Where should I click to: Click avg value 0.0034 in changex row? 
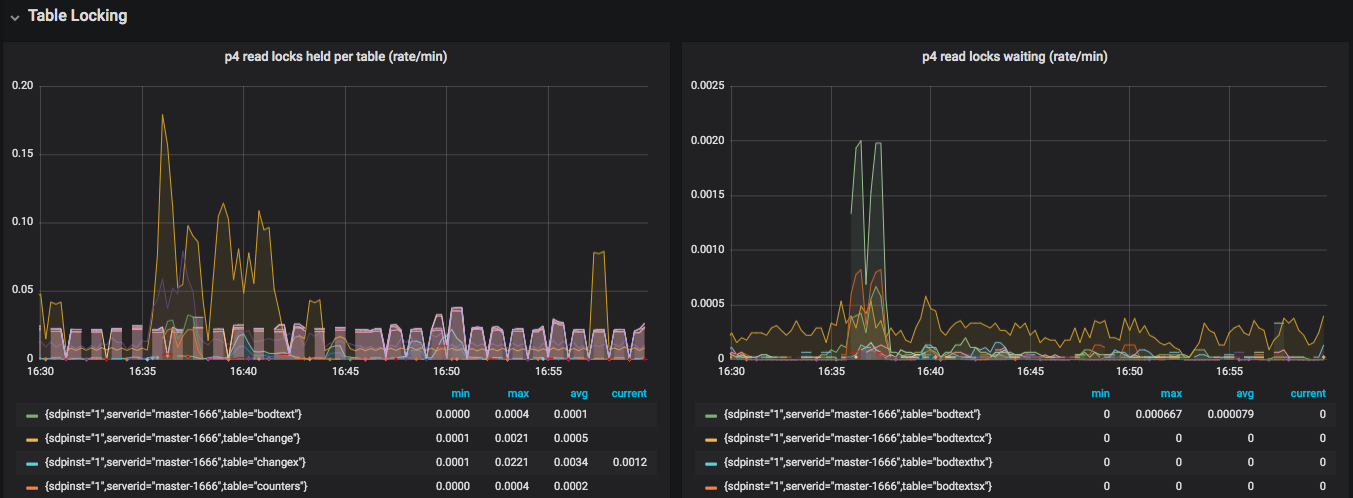click(x=570, y=462)
